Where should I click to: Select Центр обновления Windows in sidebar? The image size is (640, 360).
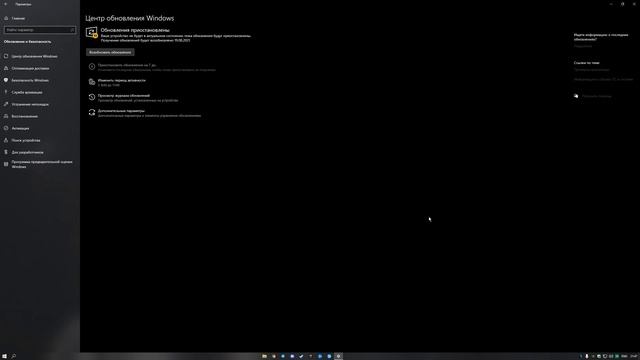tap(31, 56)
